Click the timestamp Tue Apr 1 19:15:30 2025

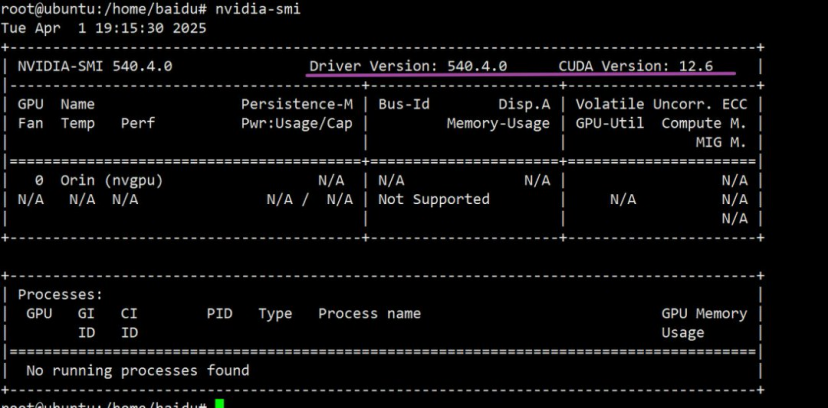point(104,28)
